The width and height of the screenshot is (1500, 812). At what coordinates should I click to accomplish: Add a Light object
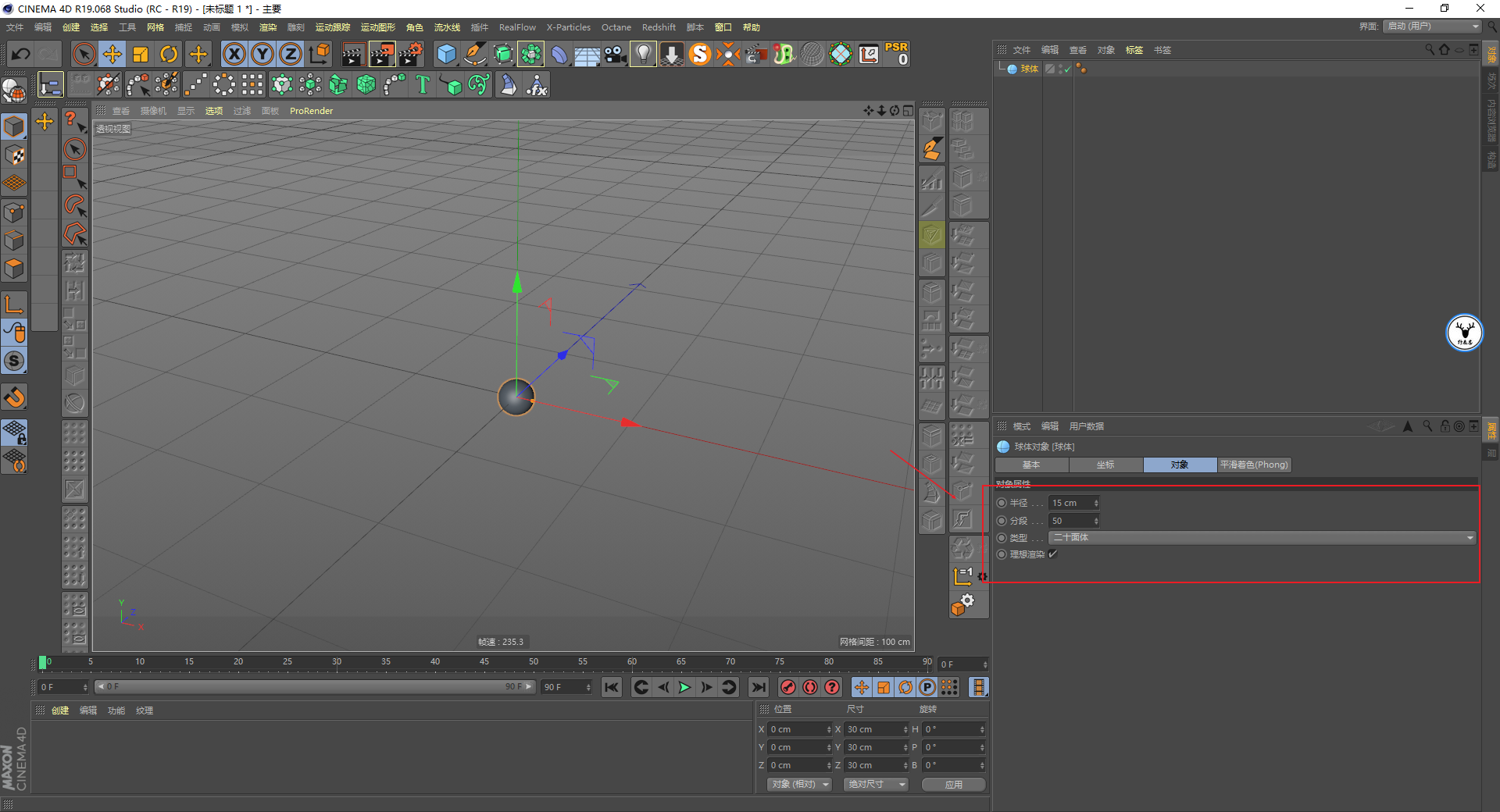coord(643,54)
